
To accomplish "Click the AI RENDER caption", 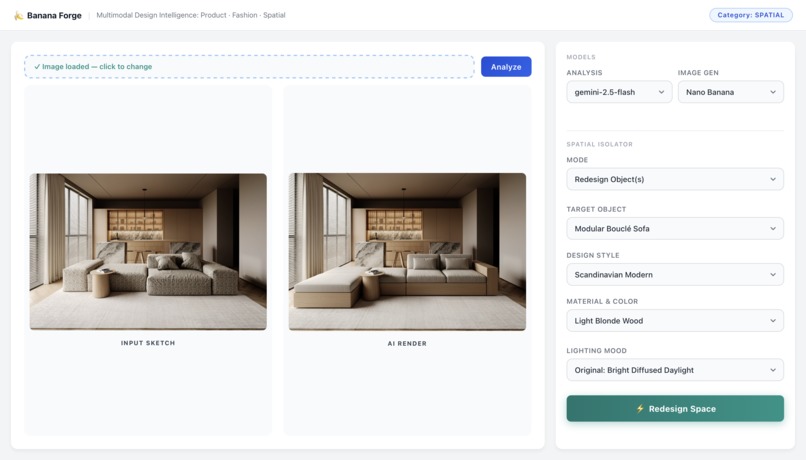I will coord(407,343).
